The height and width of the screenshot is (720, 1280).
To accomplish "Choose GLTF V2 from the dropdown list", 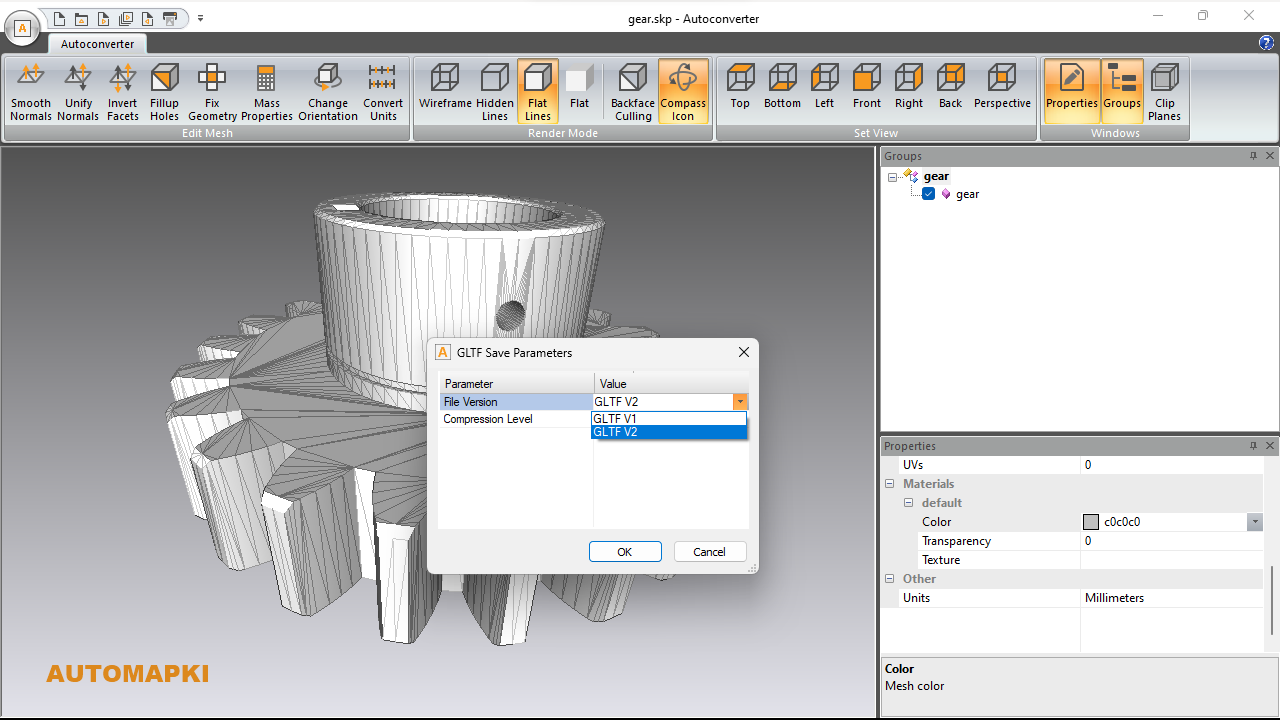I will 669,432.
